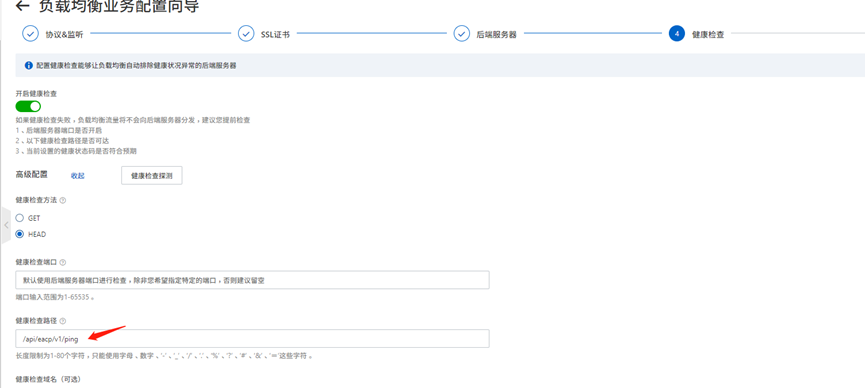Click the step 4 健康检查 circle icon
The width and height of the screenshot is (865, 388).
676,33
